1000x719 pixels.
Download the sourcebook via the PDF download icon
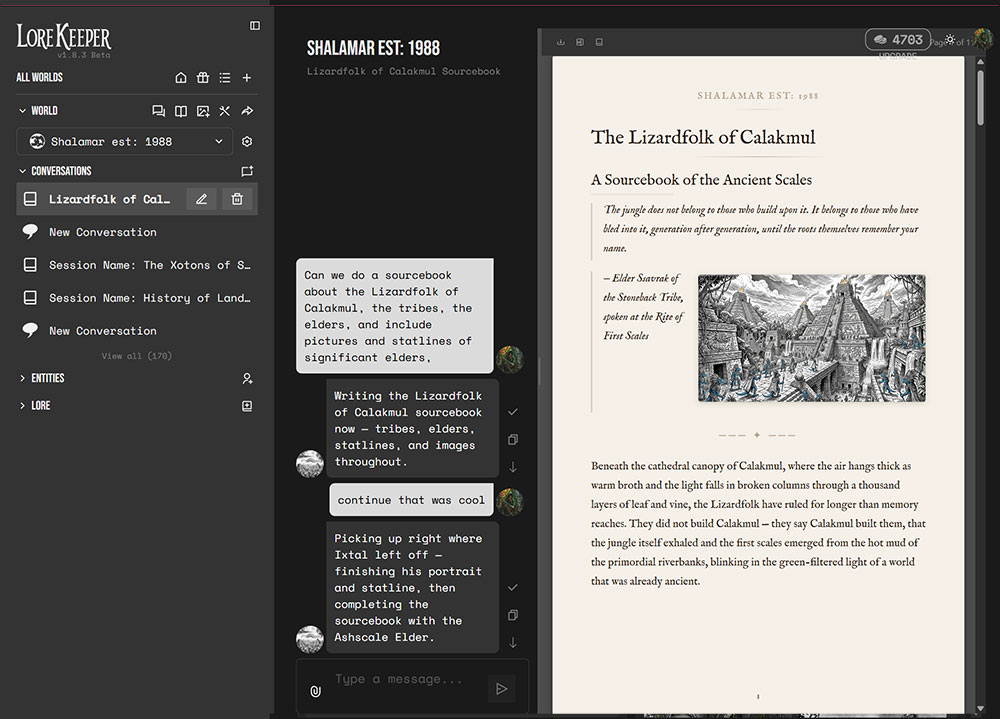560,42
